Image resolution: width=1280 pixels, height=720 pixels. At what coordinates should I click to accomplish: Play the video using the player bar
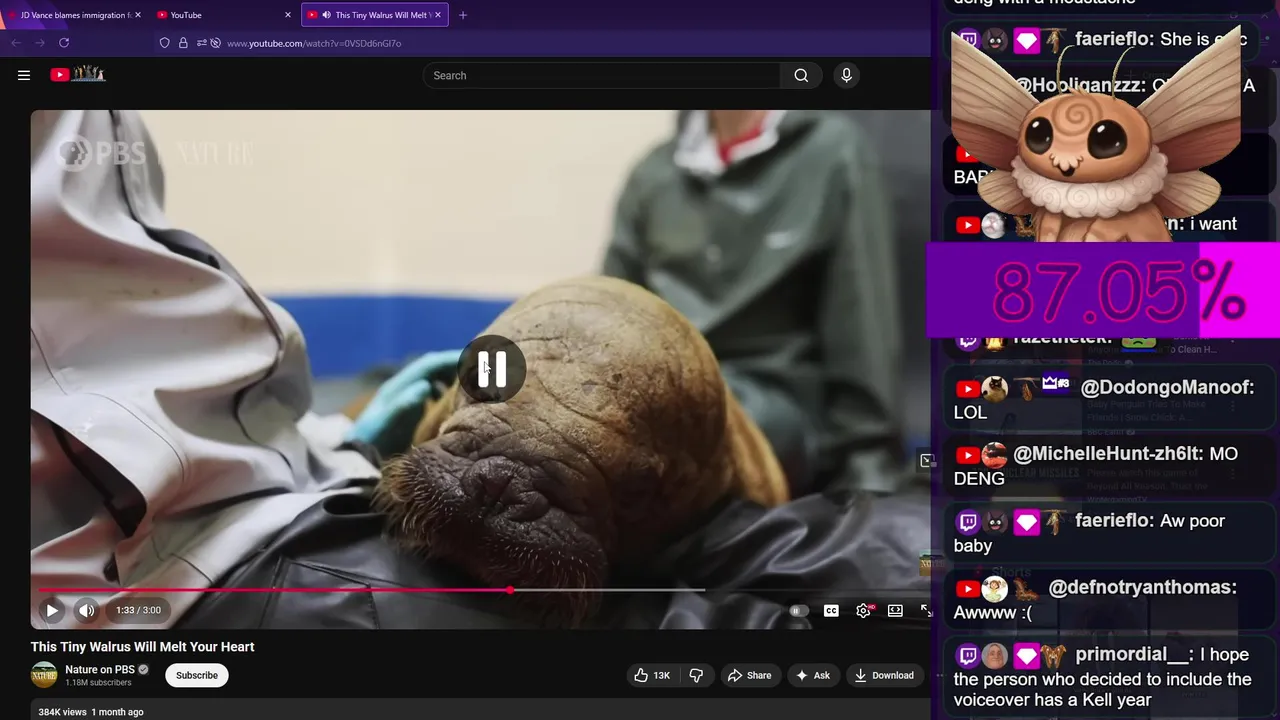(x=52, y=610)
